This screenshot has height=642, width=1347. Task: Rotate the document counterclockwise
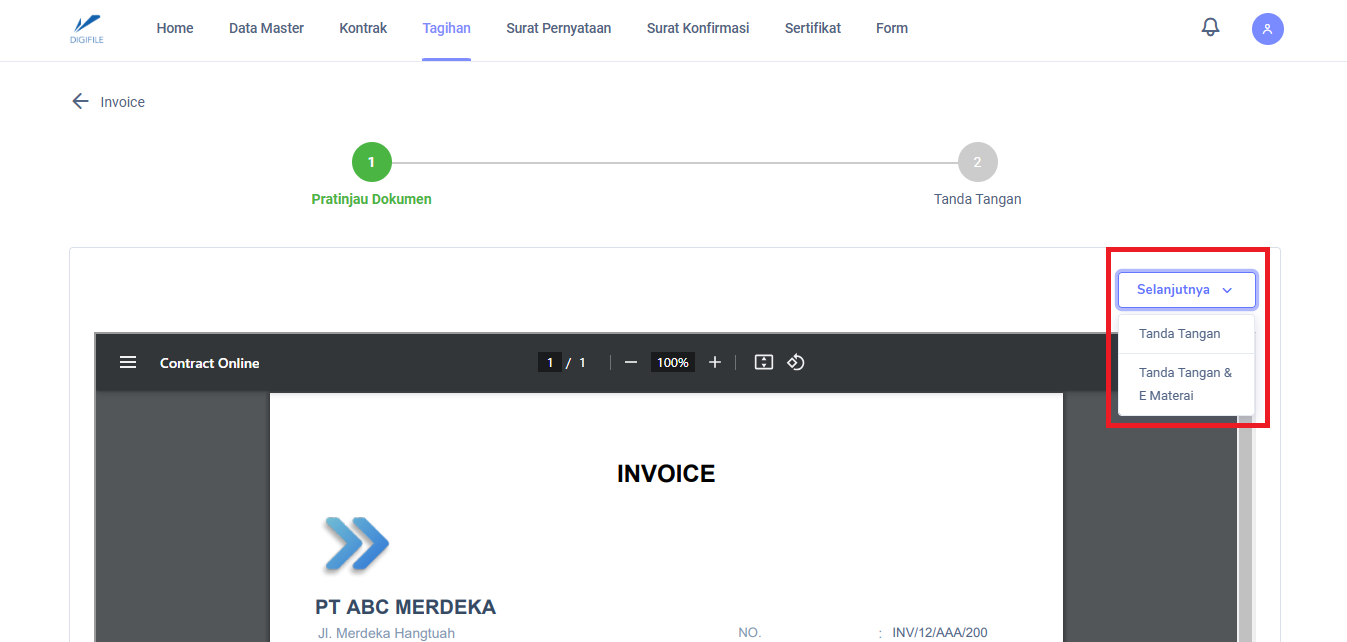(796, 362)
